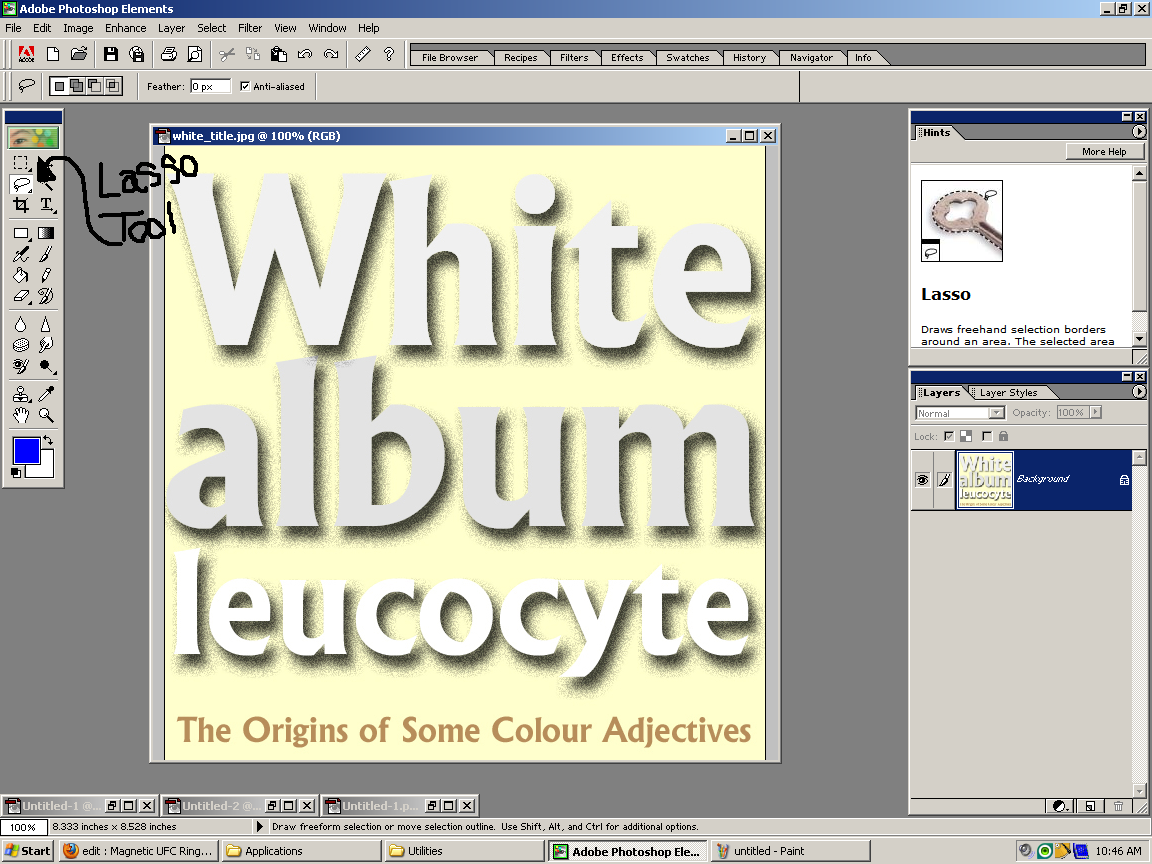Switch to the Layer Styles tab
This screenshot has height=864, width=1152.
[1008, 392]
